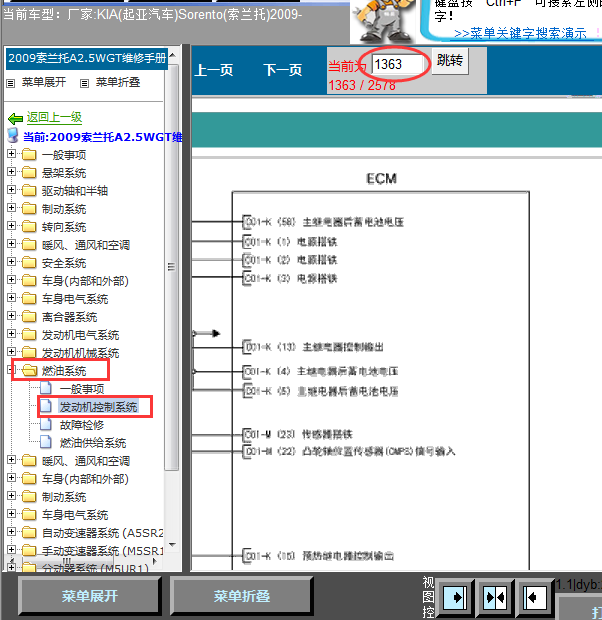Click the 当前:2009索兰托A2.5WGT root node text
602x620 pixels.
pyautogui.click(x=102, y=137)
